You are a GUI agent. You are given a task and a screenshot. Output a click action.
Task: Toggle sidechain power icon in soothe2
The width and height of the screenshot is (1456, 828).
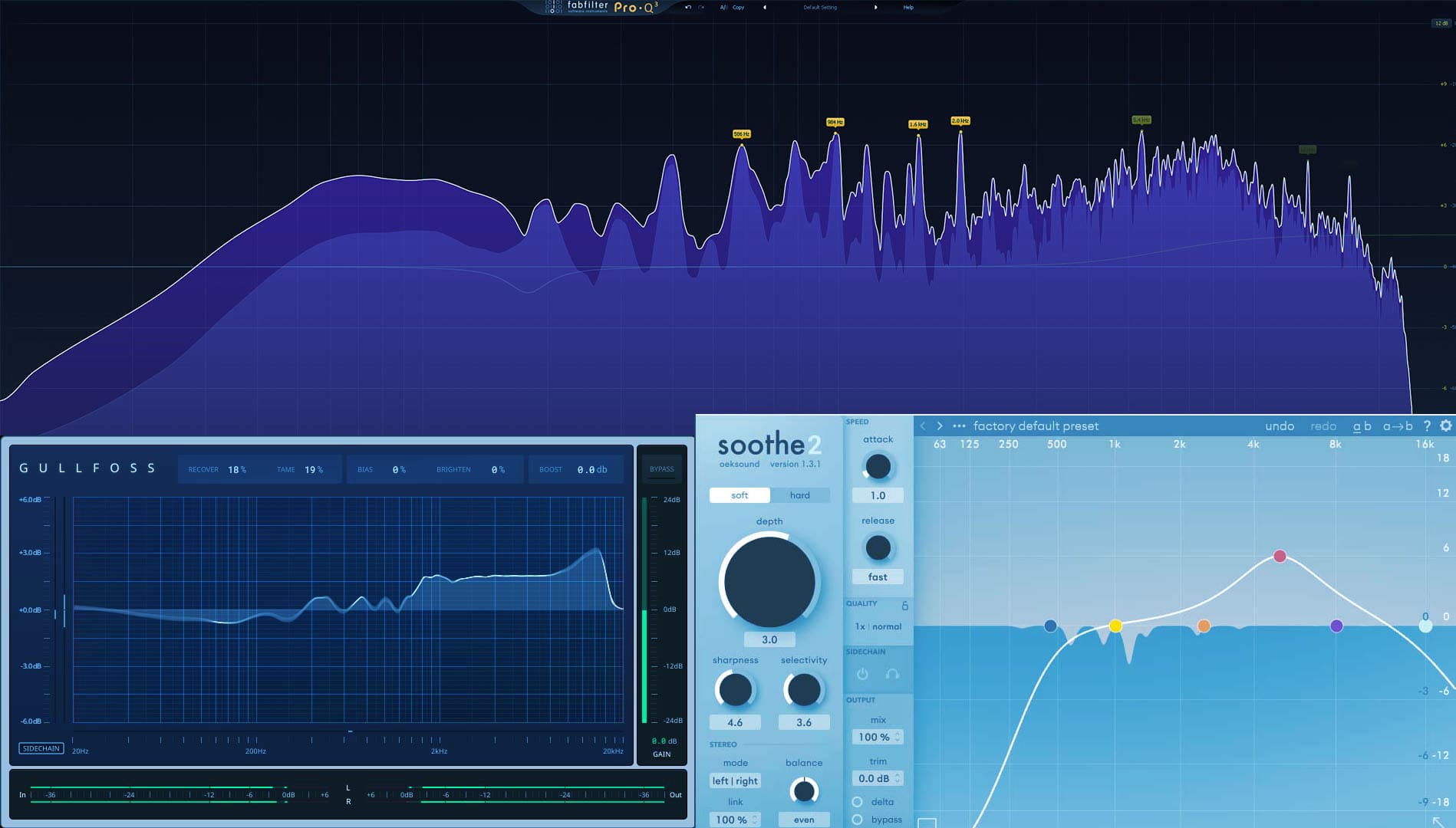pos(862,674)
